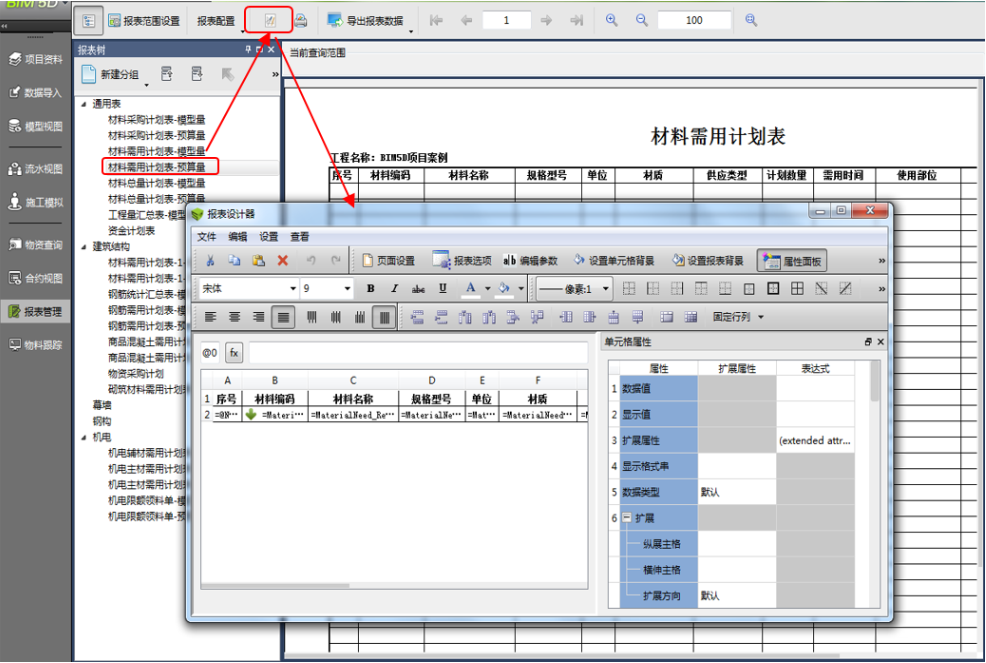Apply outer thick box border icon

coord(773,289)
